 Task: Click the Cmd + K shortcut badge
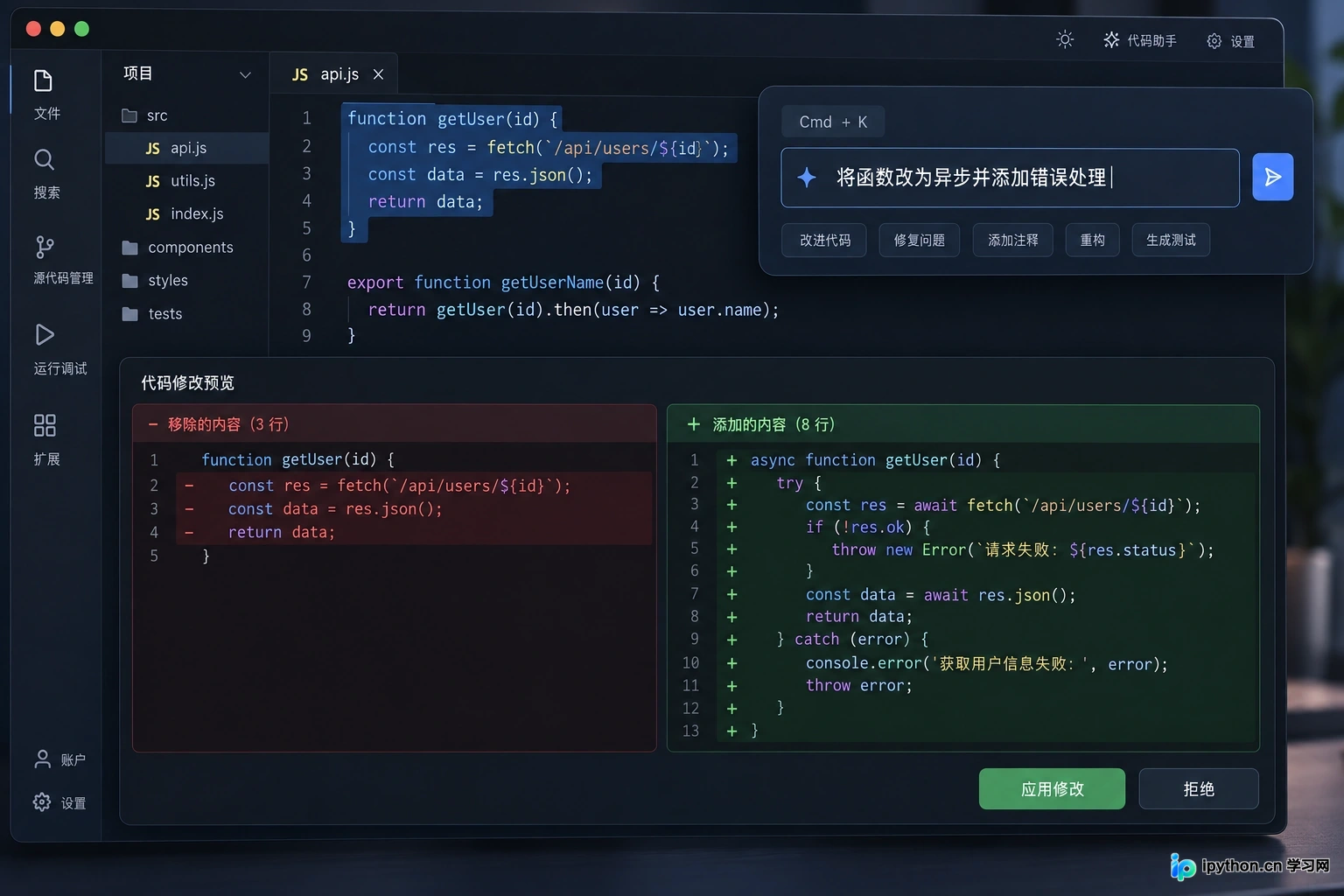coord(833,122)
